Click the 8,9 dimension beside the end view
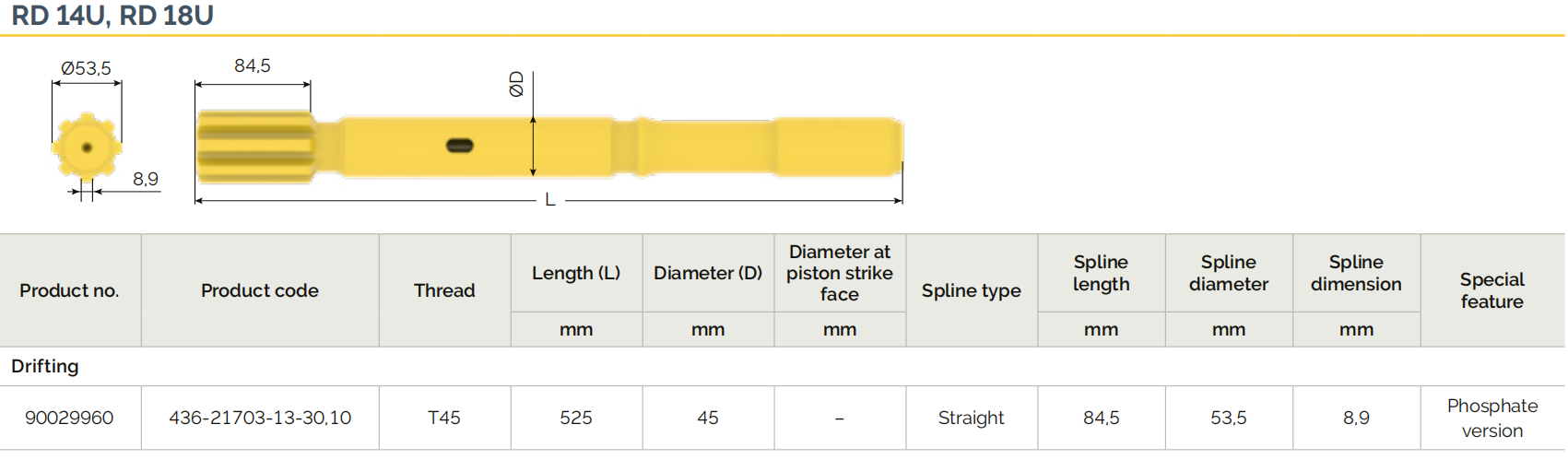 [146, 179]
